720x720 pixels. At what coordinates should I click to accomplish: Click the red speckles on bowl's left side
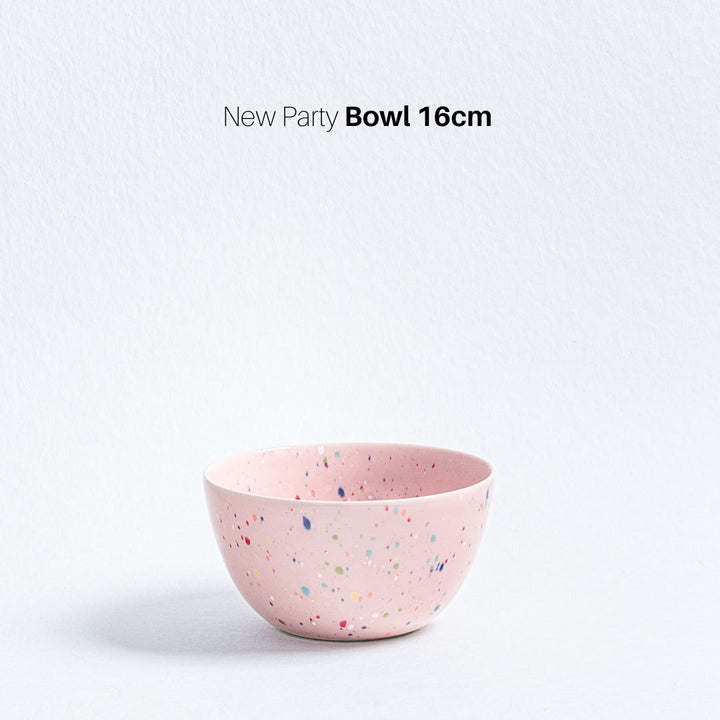coord(246,540)
